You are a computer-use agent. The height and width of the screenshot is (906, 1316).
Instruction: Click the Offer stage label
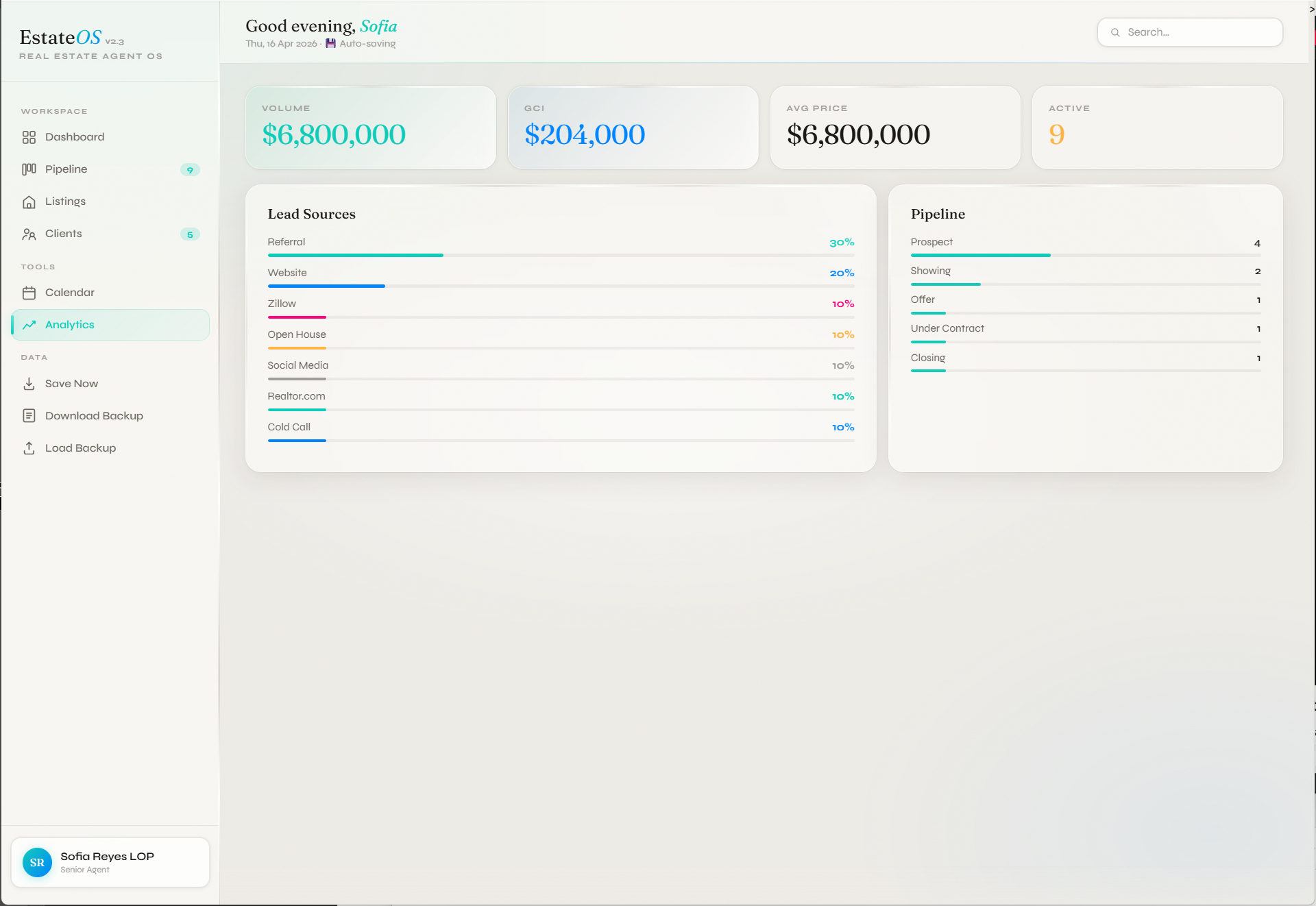pos(923,299)
